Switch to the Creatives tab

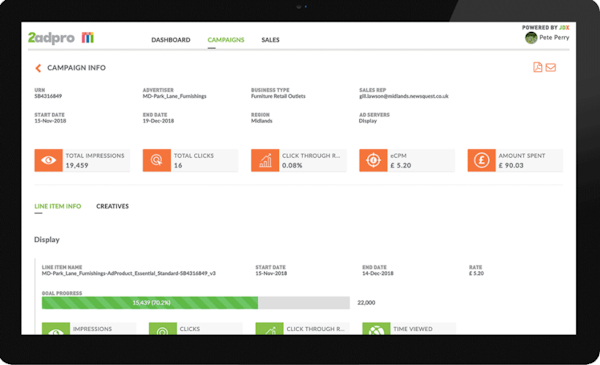(x=112, y=206)
